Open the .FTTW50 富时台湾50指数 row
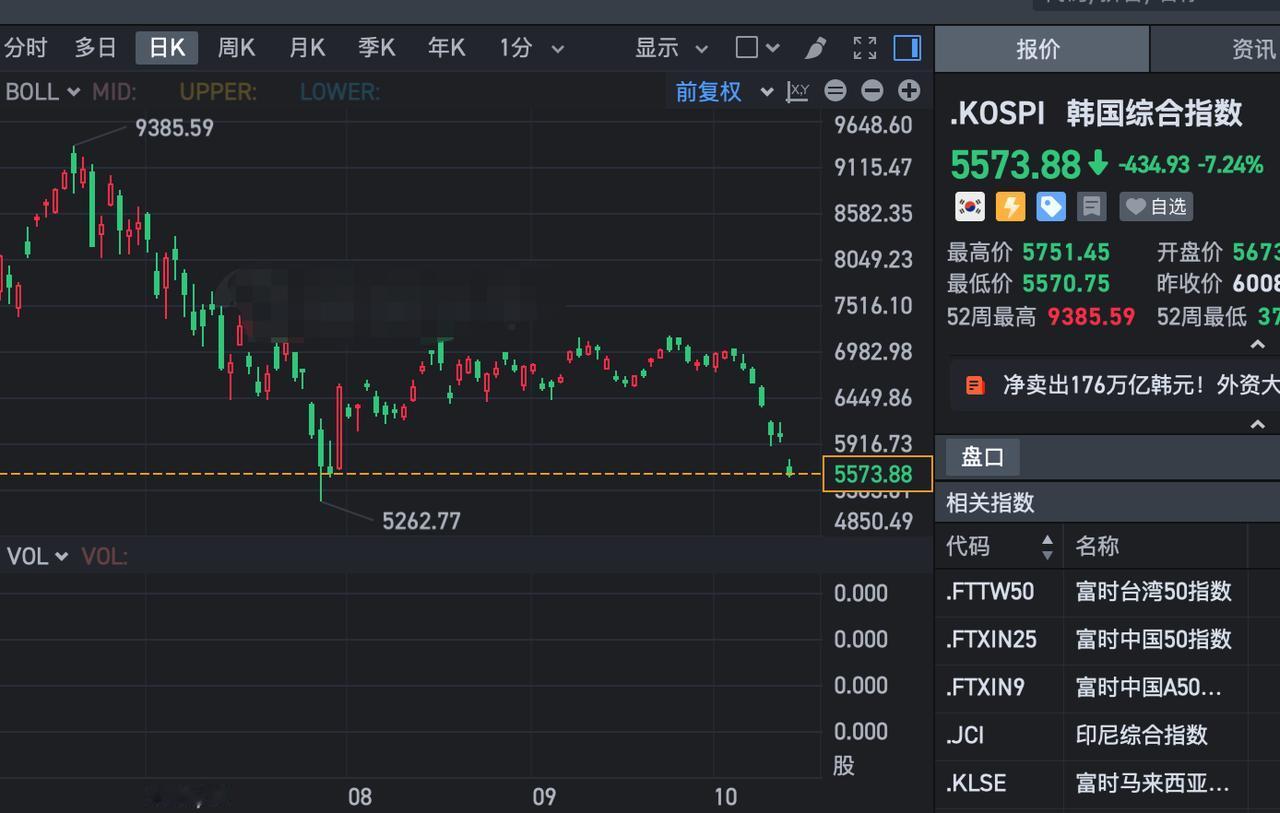The width and height of the screenshot is (1280, 813). pos(1108,591)
